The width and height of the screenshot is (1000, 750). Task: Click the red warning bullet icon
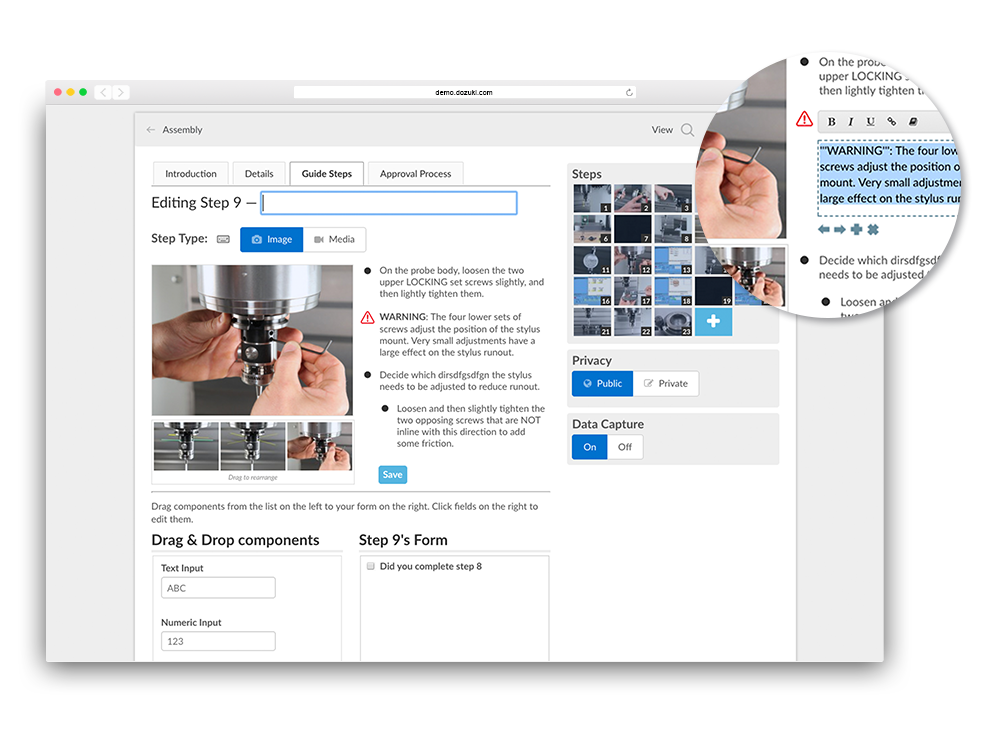tap(804, 119)
